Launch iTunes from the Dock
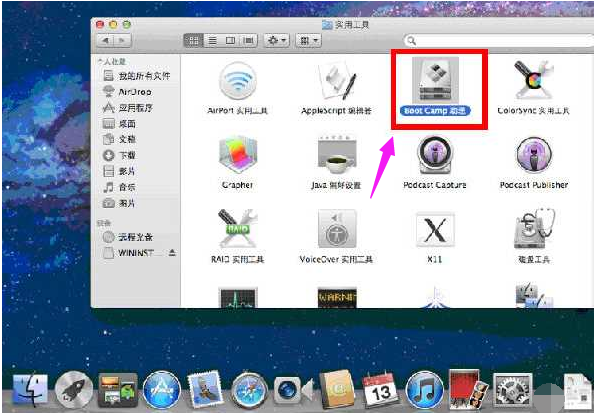This screenshot has width=594, height=414. tap(424, 390)
